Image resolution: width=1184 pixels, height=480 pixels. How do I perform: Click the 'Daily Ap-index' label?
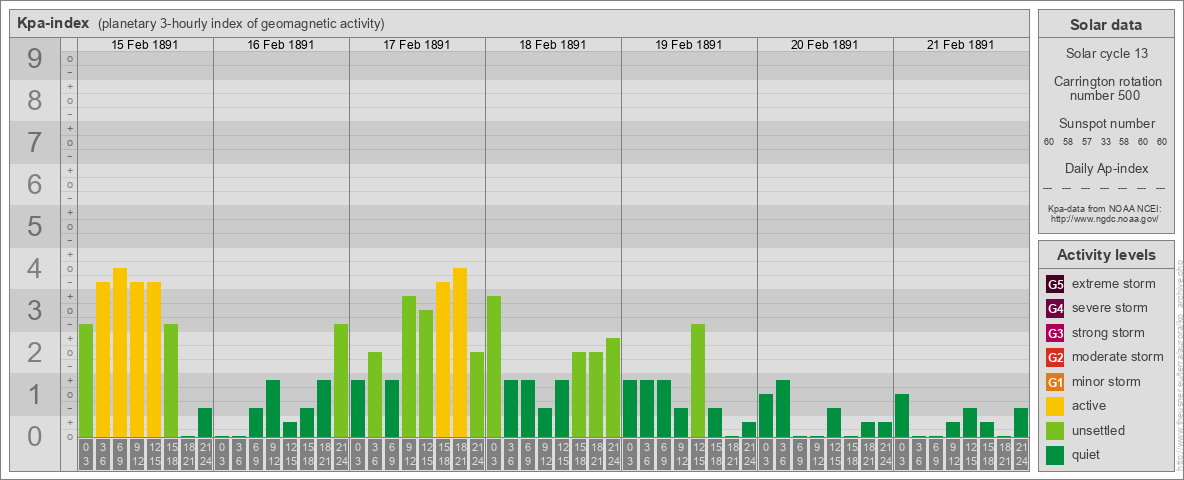point(1105,168)
